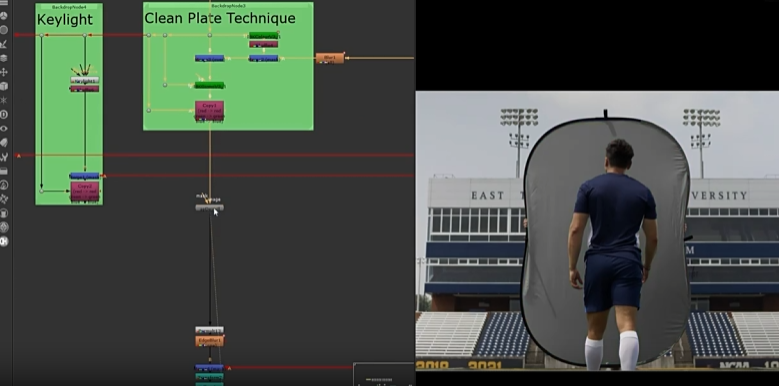Select the blue node above Copy2
This screenshot has width=779, height=386.
(84, 176)
